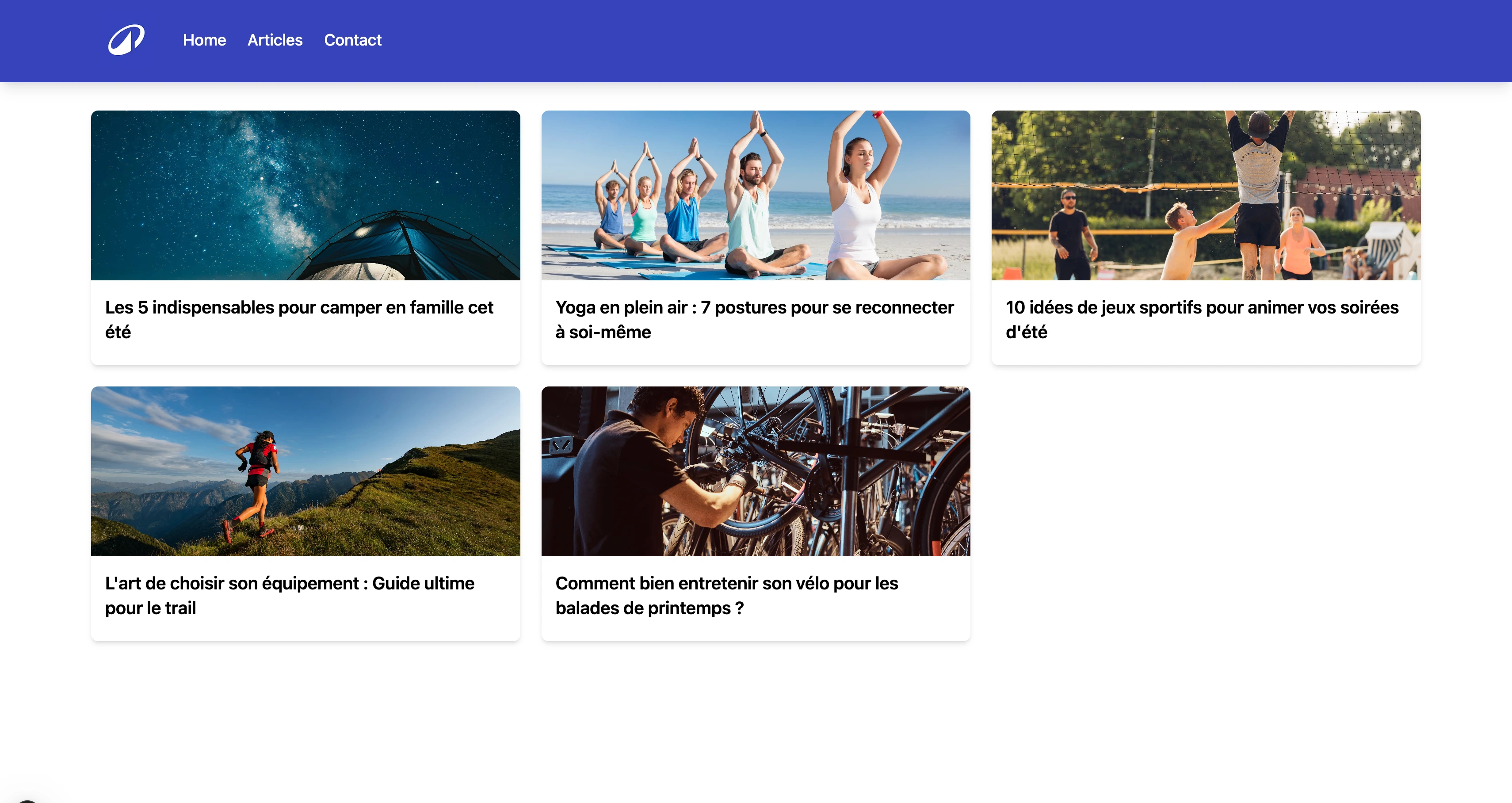Image resolution: width=1512 pixels, height=803 pixels.
Task: Navigate to Home in the top menu
Action: [204, 41]
